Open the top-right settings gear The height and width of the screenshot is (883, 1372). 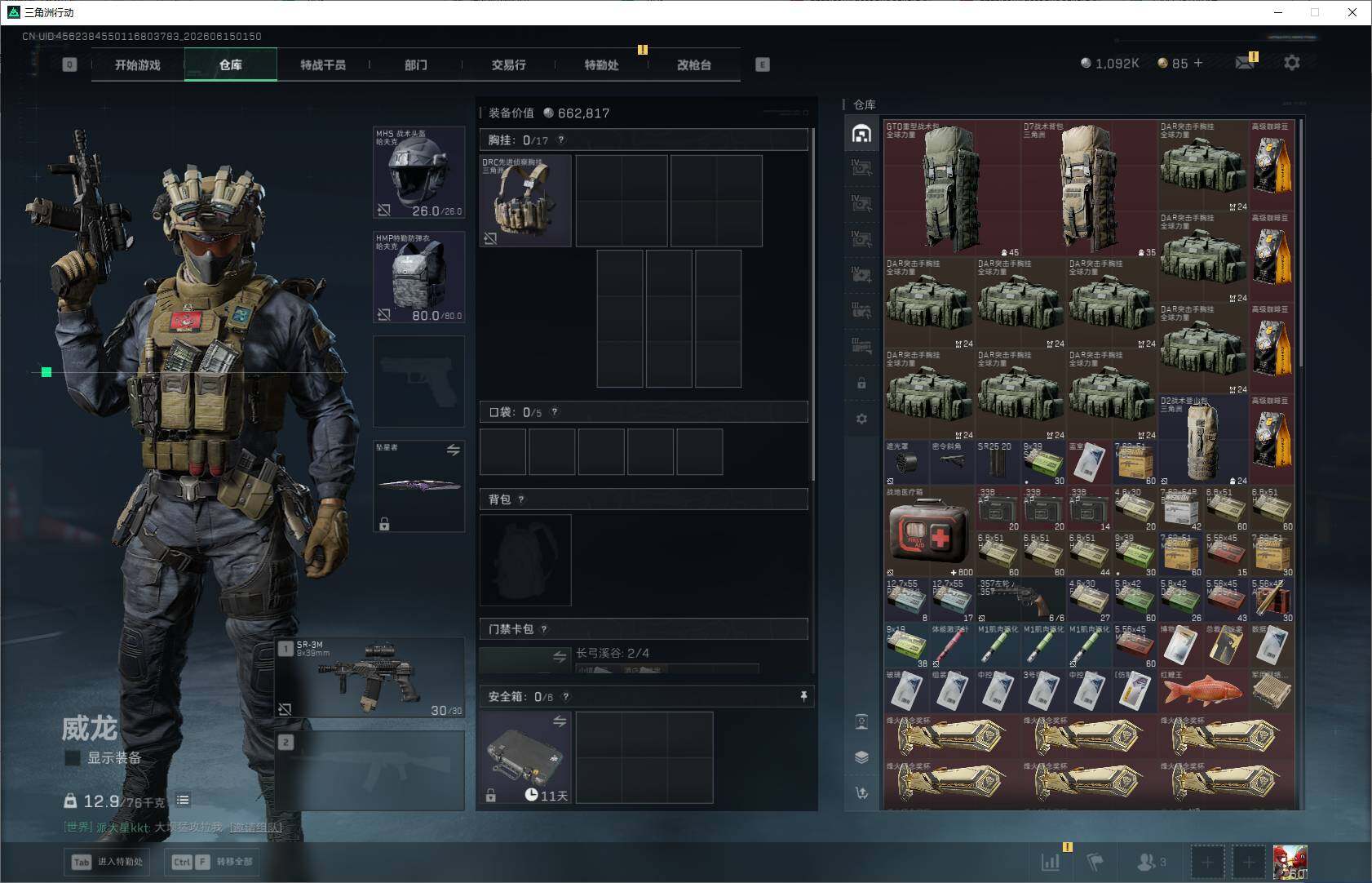click(1291, 63)
